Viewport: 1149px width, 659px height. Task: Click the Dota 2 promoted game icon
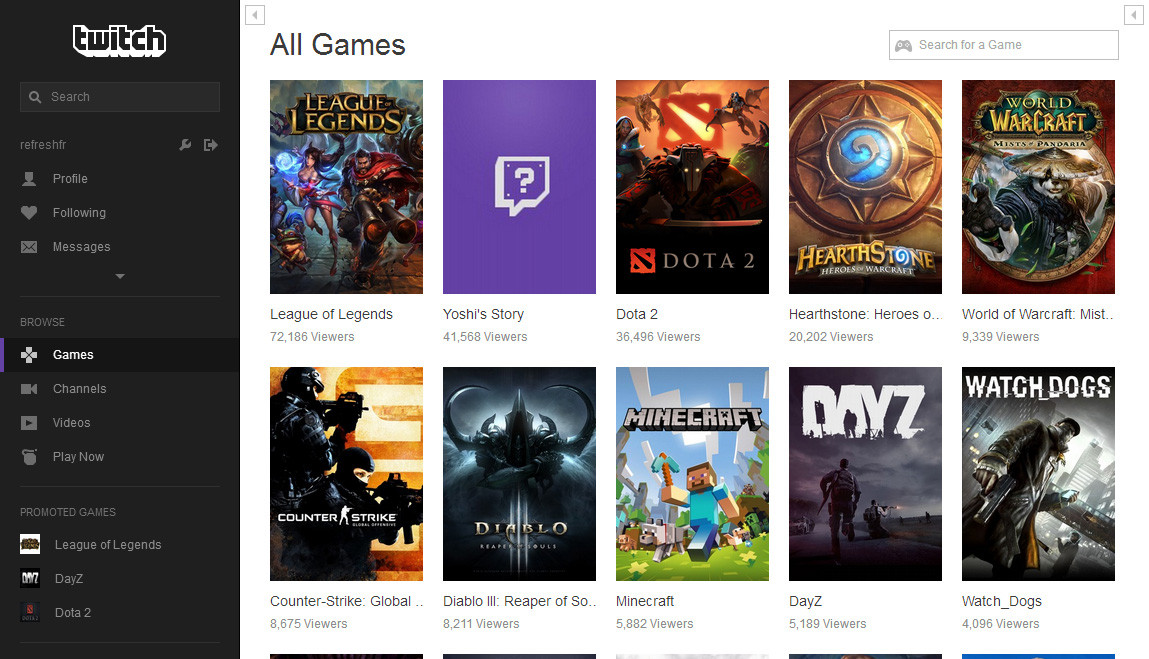pyautogui.click(x=29, y=612)
